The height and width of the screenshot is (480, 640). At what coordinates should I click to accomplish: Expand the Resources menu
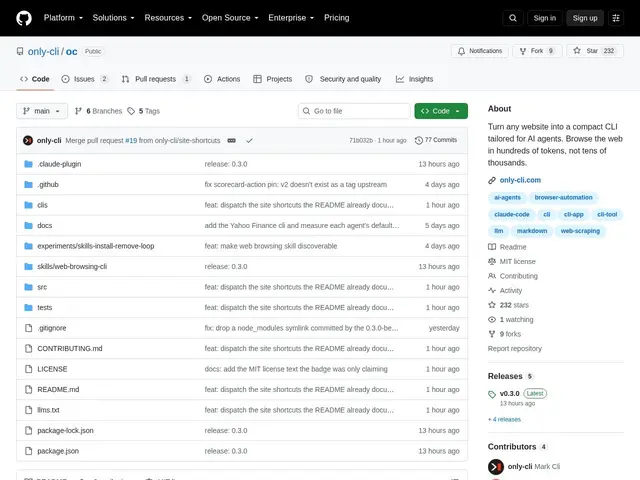pyautogui.click(x=168, y=18)
